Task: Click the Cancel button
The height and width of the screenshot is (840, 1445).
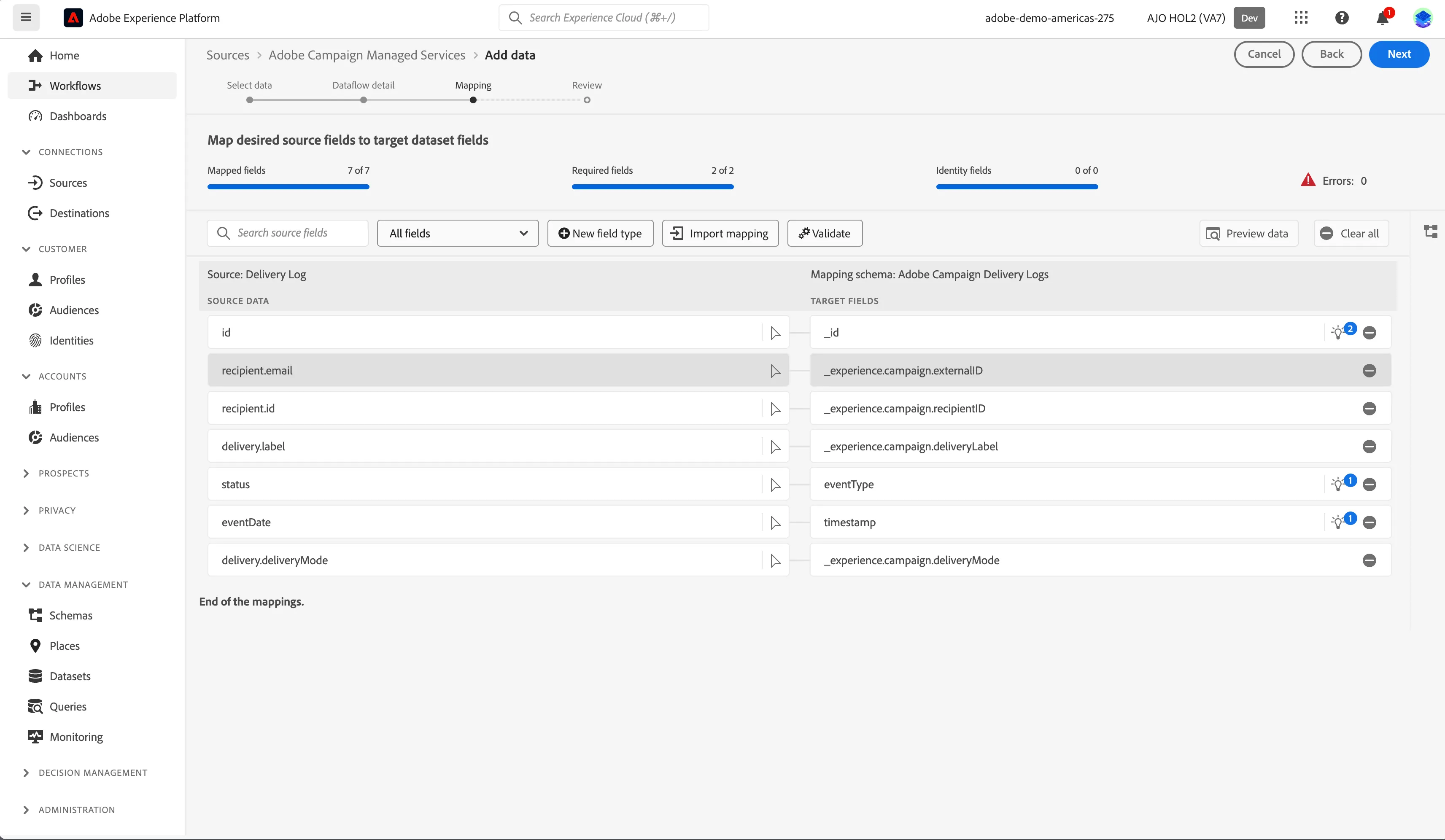Action: click(x=1264, y=54)
